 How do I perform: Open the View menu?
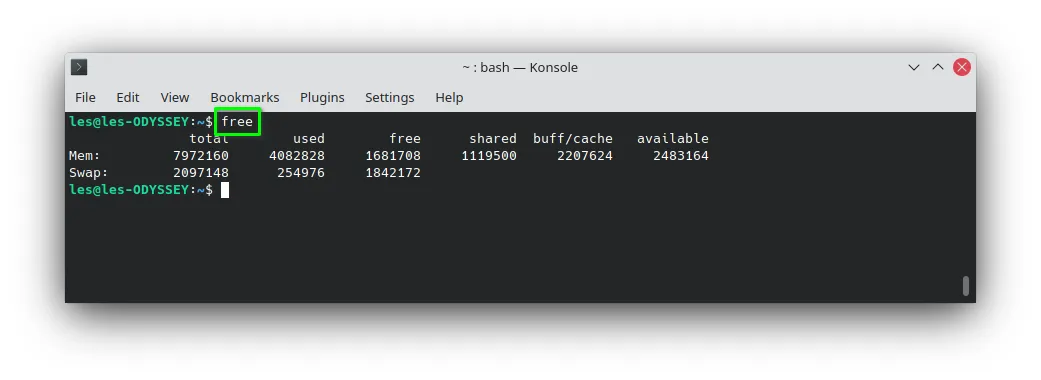[x=175, y=97]
